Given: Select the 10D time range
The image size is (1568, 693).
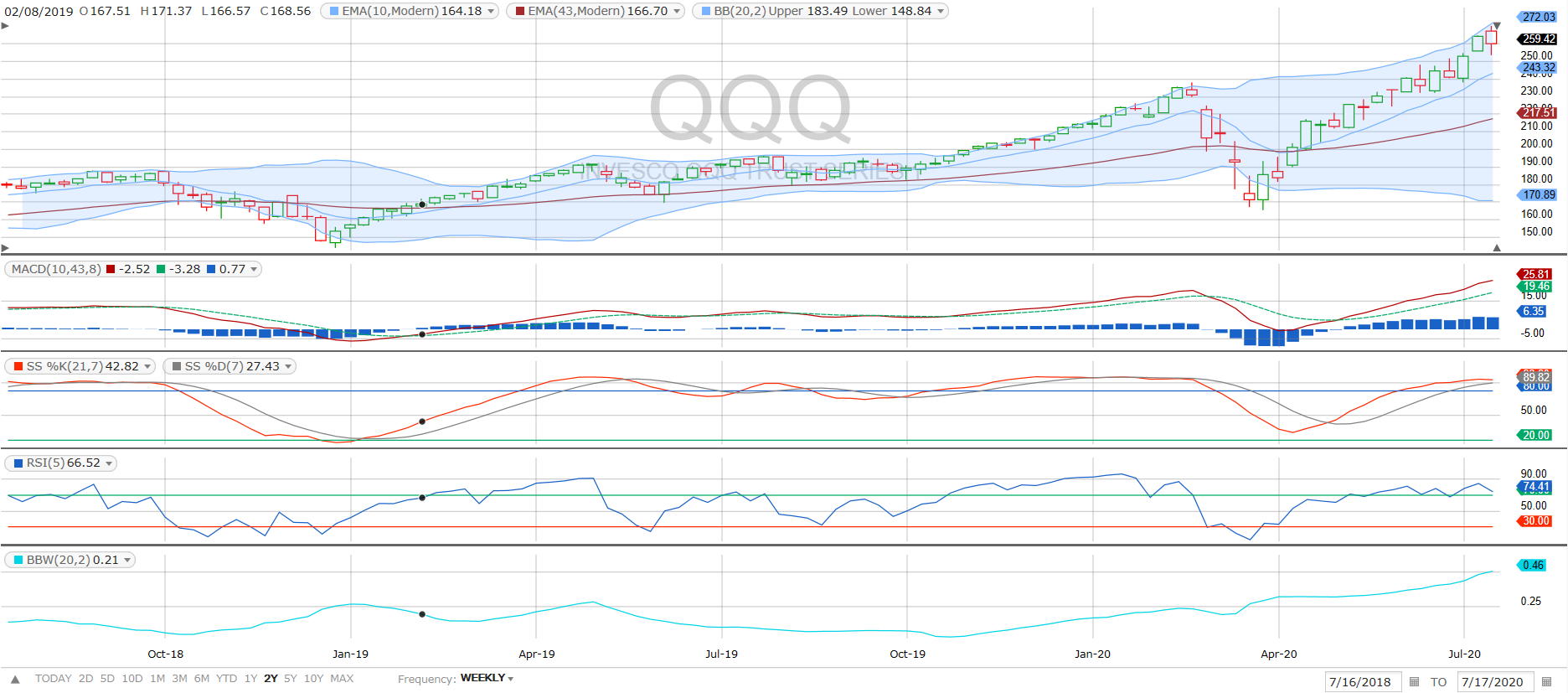Looking at the screenshot, I should pyautogui.click(x=132, y=679).
